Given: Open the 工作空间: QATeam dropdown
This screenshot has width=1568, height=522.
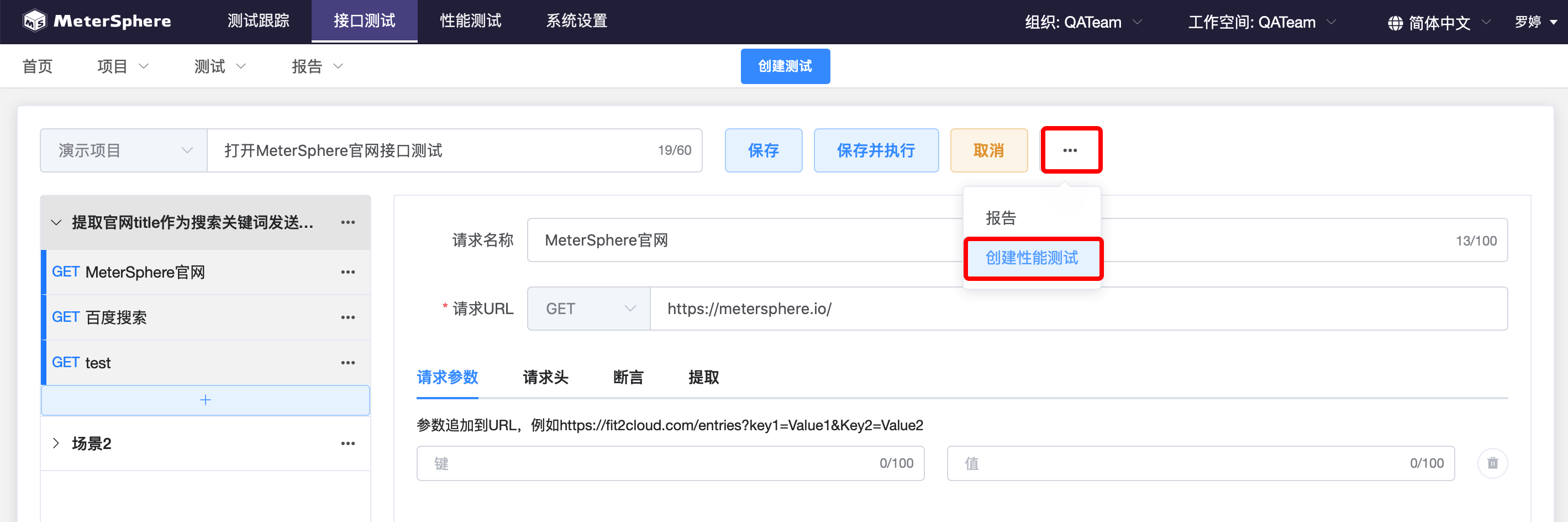Looking at the screenshot, I should click(x=1262, y=23).
